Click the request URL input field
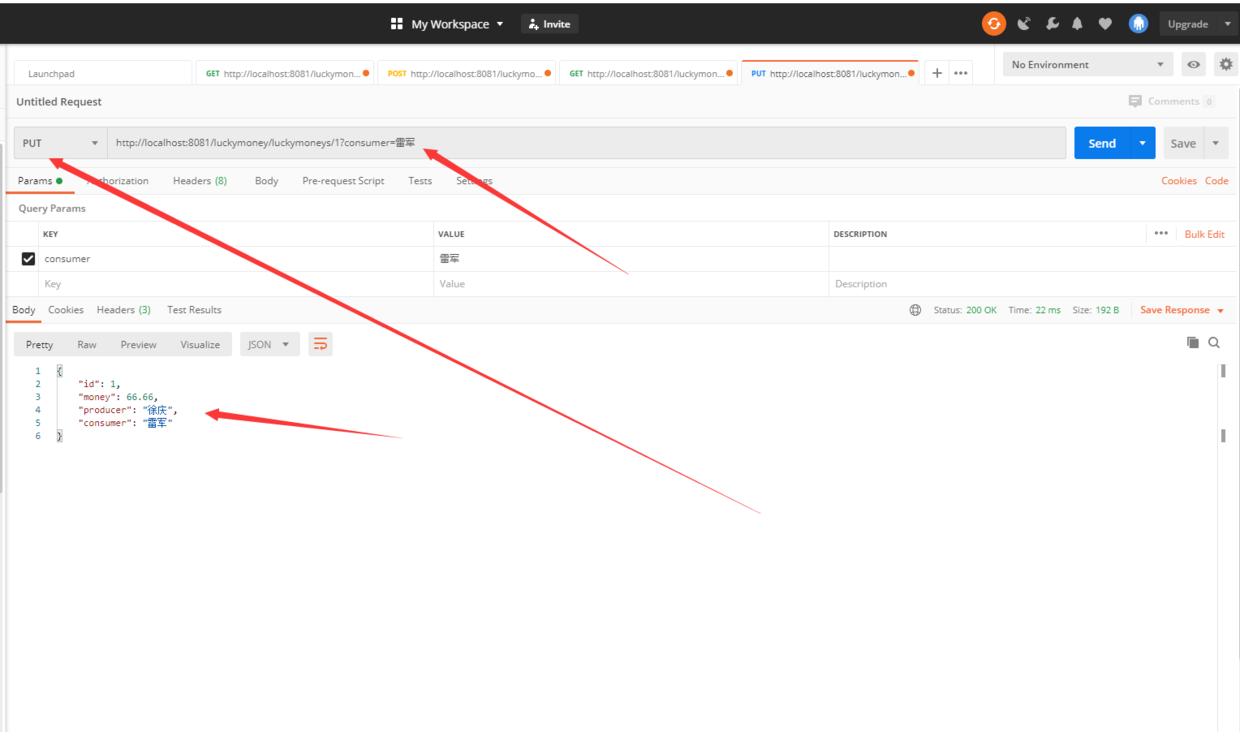The height and width of the screenshot is (732, 1240). (x=587, y=143)
